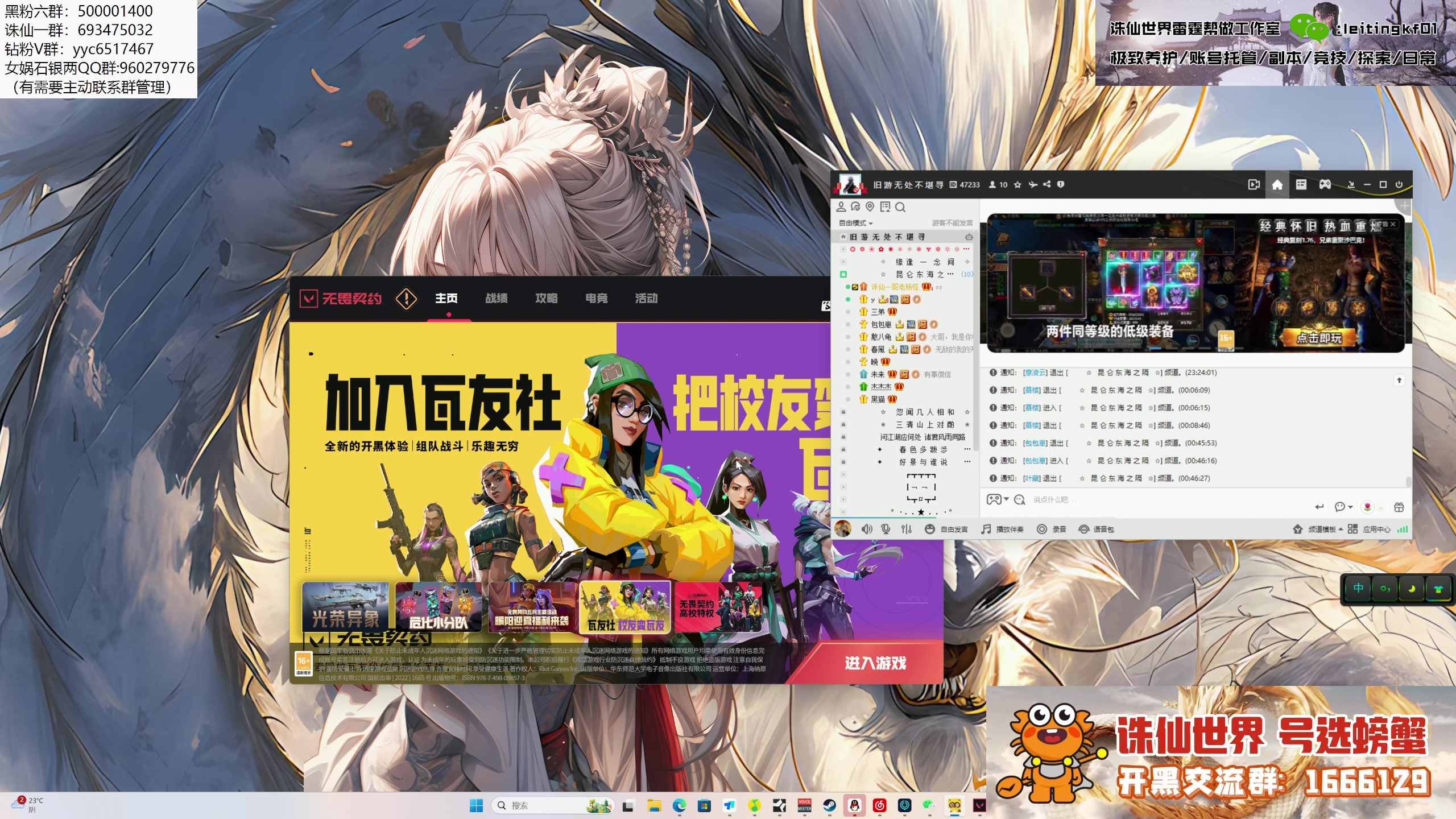Click the send enter-arrow icon in chat
The image size is (1456, 819).
[x=1319, y=507]
